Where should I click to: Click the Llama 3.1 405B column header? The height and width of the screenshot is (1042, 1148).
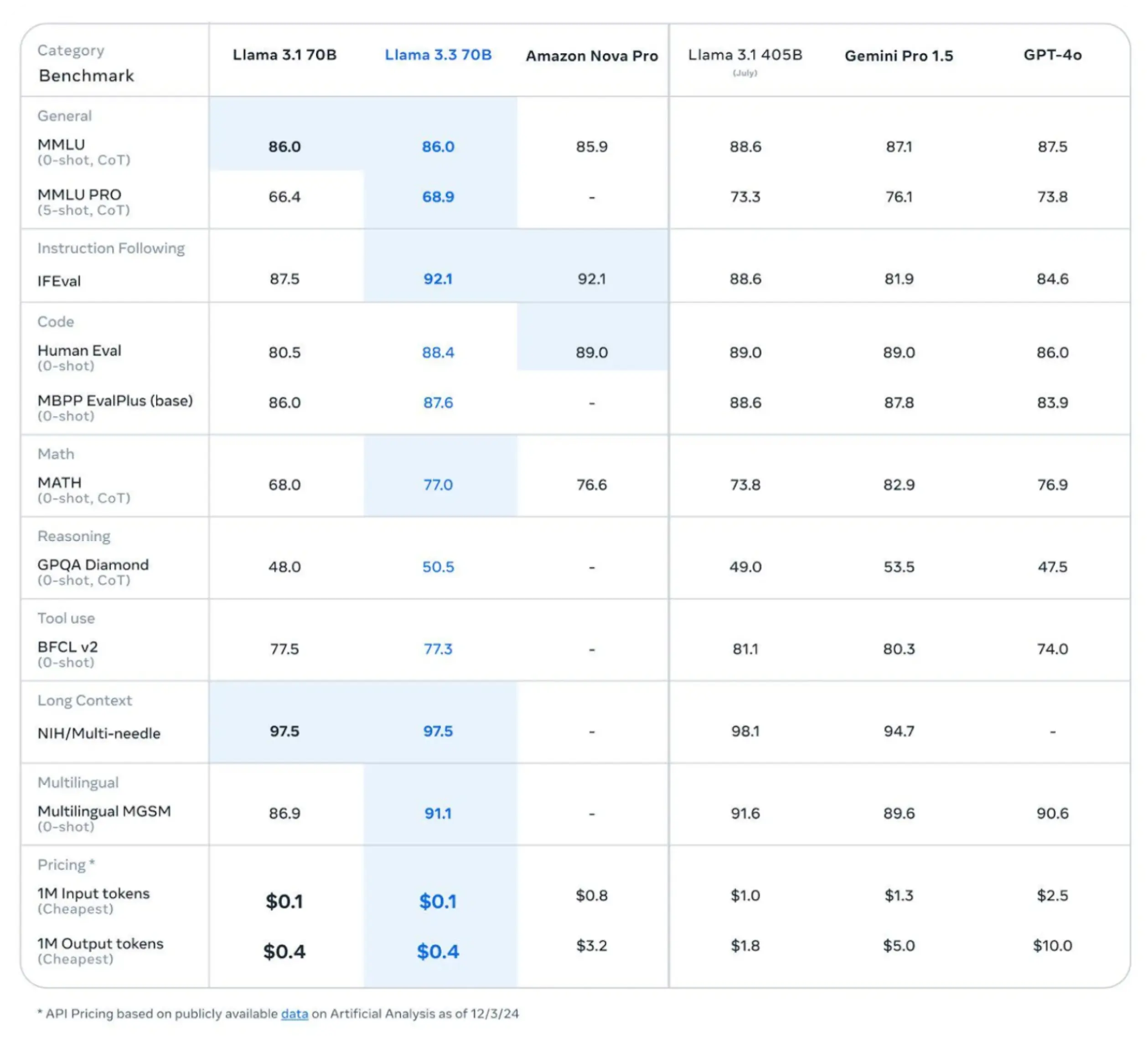pos(745,55)
